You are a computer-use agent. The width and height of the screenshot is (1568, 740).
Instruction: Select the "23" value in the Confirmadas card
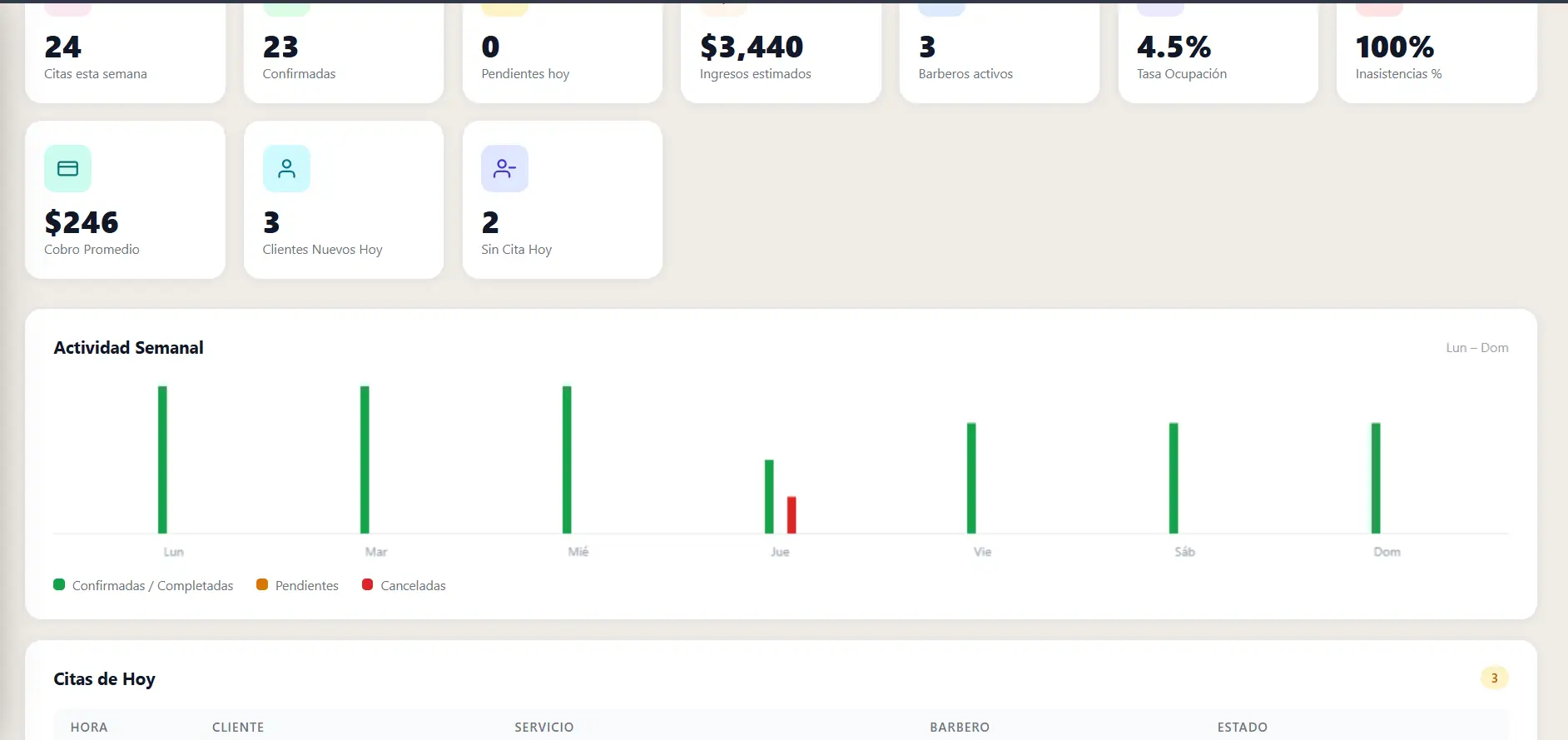(280, 47)
